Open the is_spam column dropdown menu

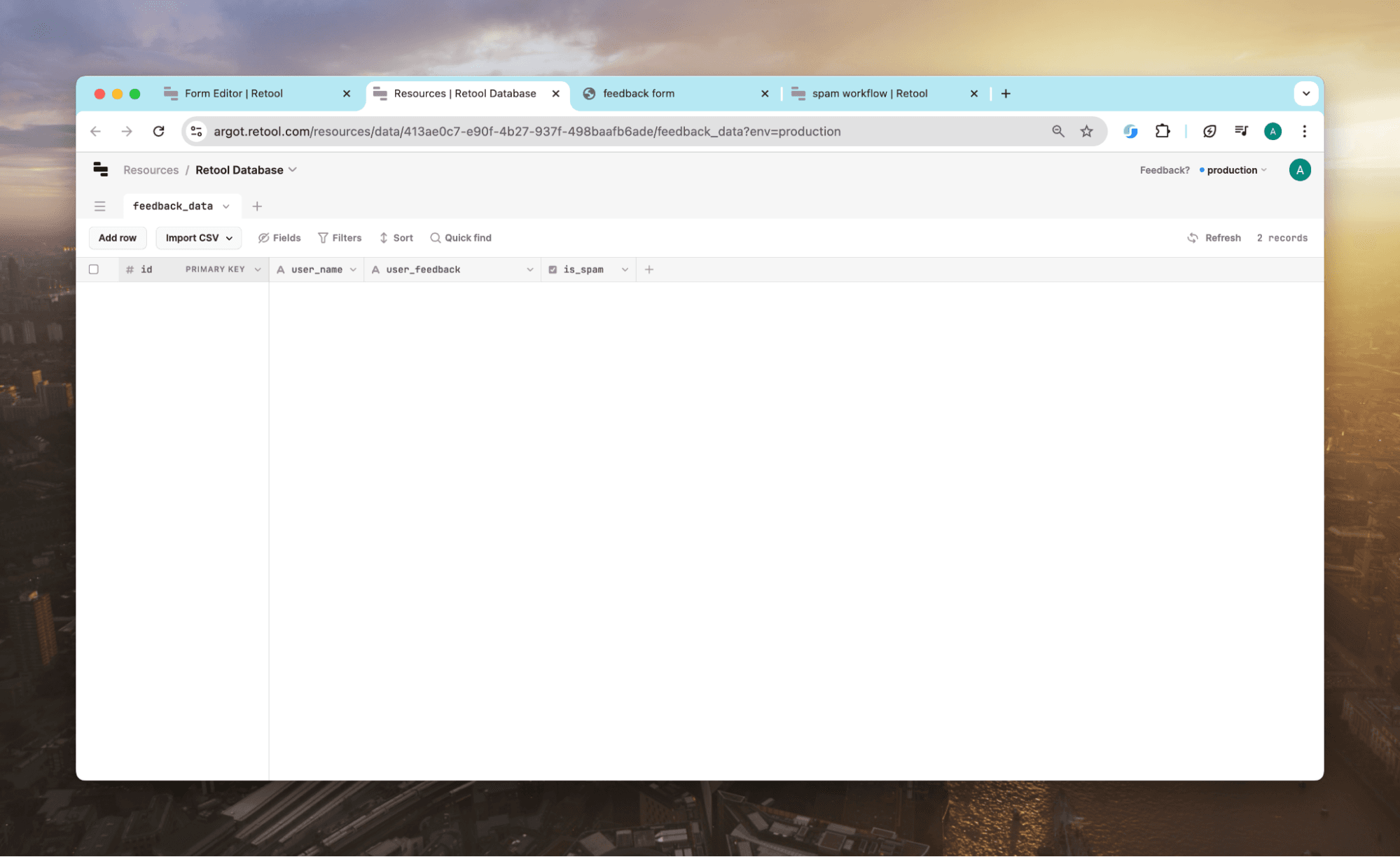point(625,270)
